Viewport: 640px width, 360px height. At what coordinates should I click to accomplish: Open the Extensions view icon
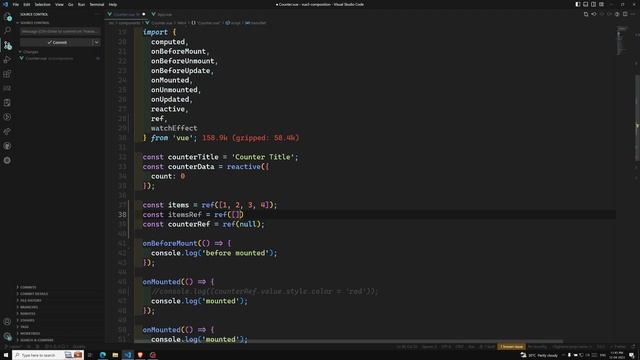point(7,74)
